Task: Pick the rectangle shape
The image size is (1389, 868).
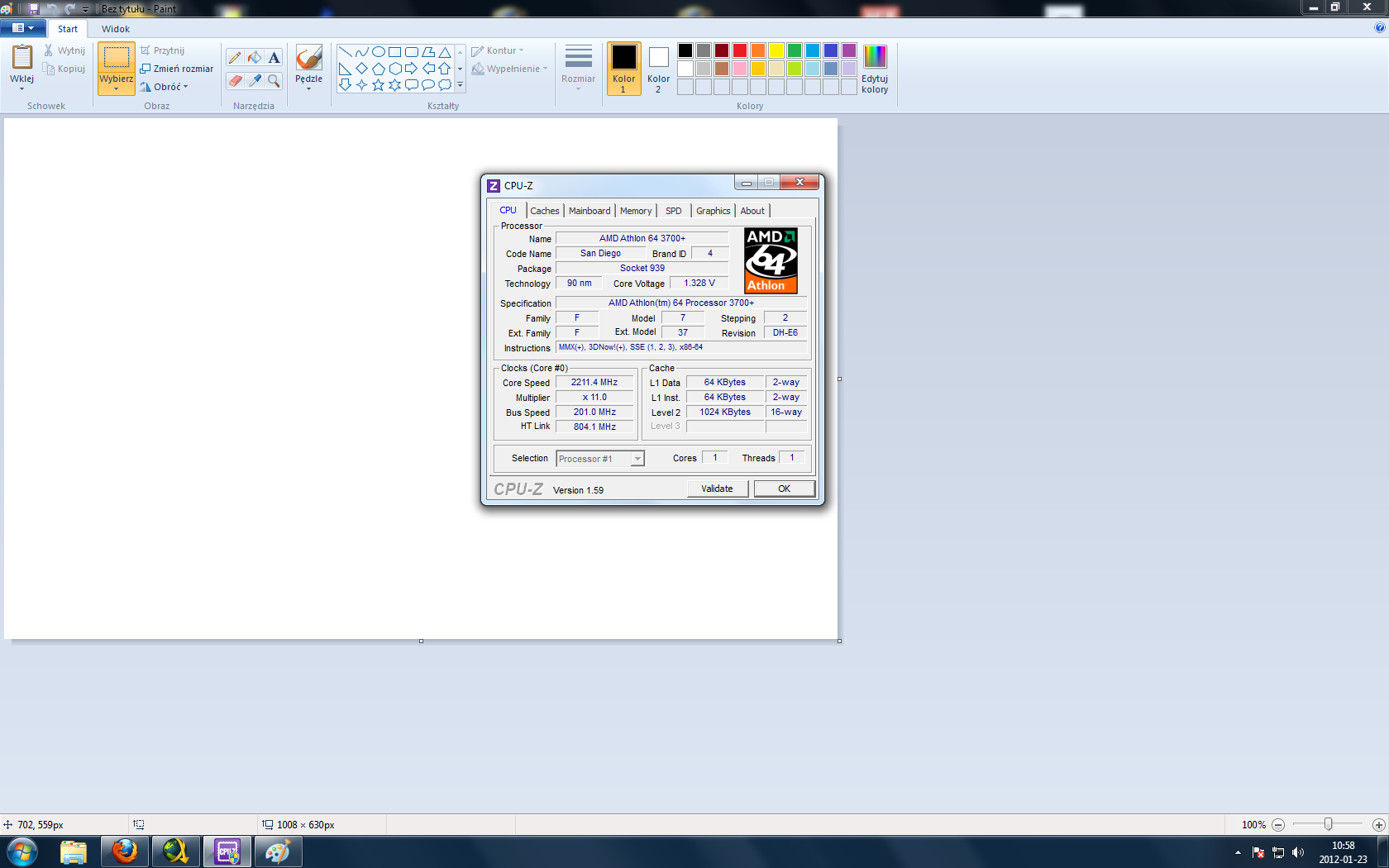Action: point(395,52)
